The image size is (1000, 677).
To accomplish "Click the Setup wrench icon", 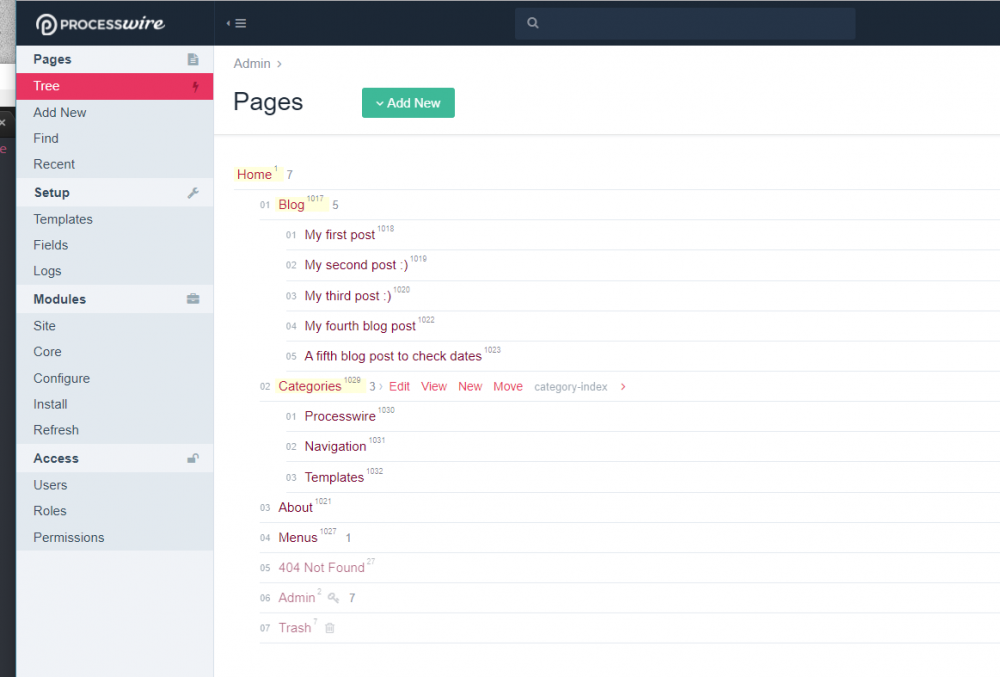I will (x=193, y=193).
